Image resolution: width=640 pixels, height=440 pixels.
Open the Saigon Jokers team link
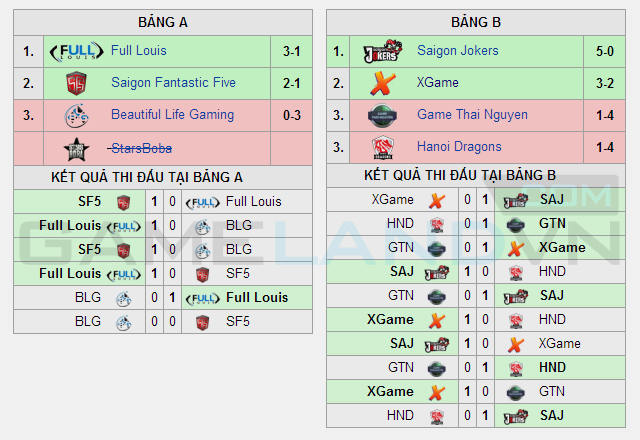(x=458, y=51)
